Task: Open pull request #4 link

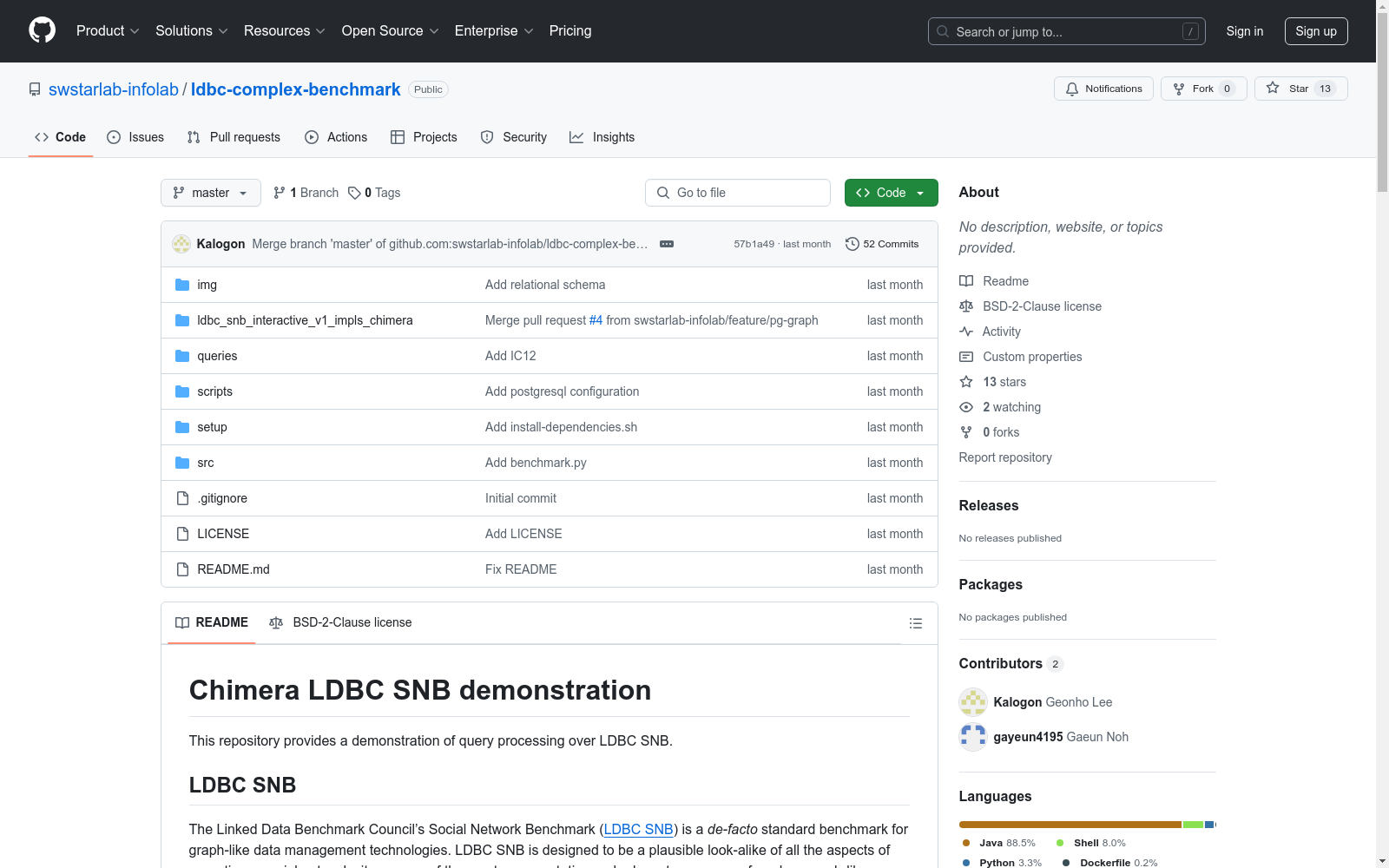Action: (x=596, y=320)
